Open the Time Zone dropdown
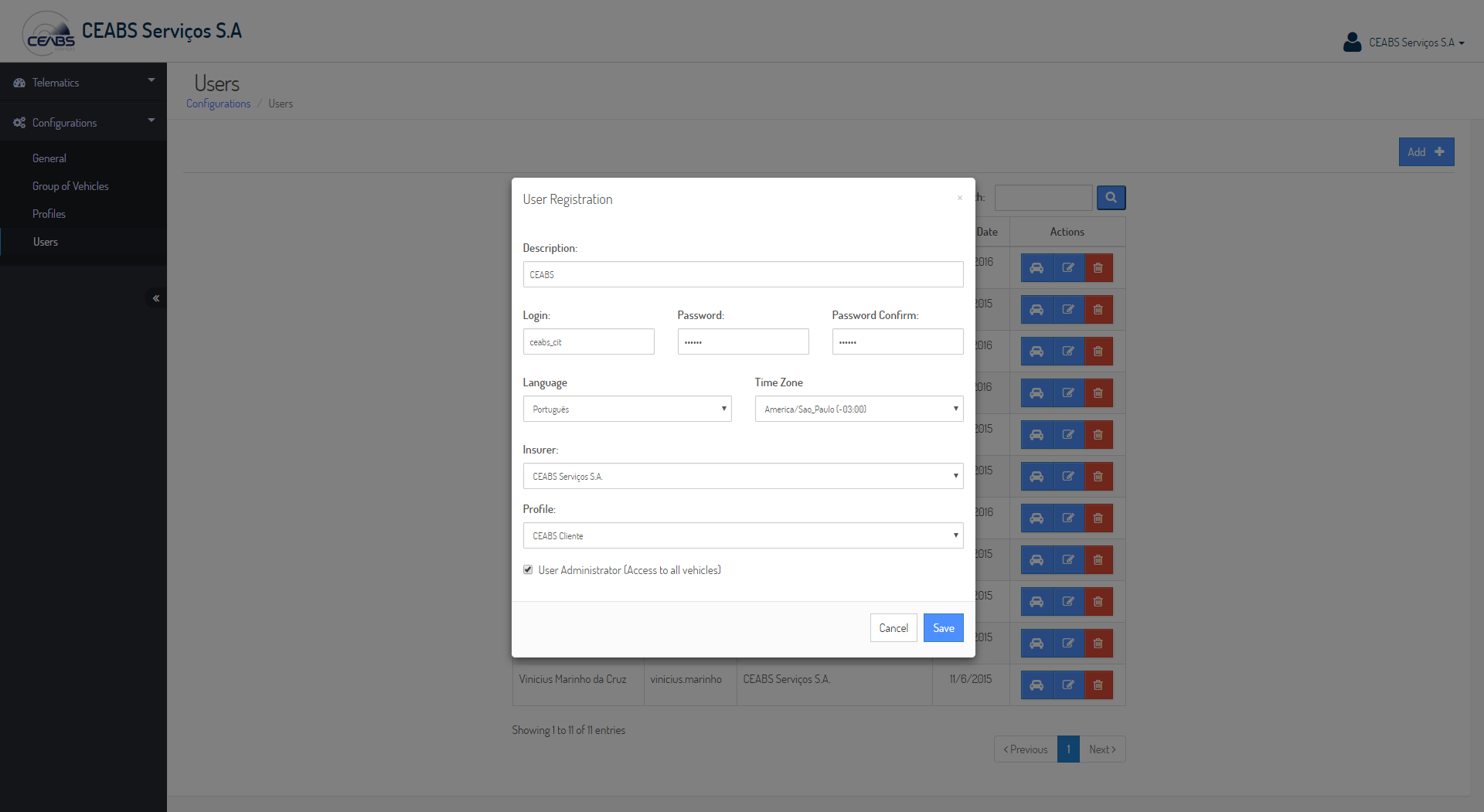Image resolution: width=1484 pixels, height=812 pixels. click(x=859, y=409)
